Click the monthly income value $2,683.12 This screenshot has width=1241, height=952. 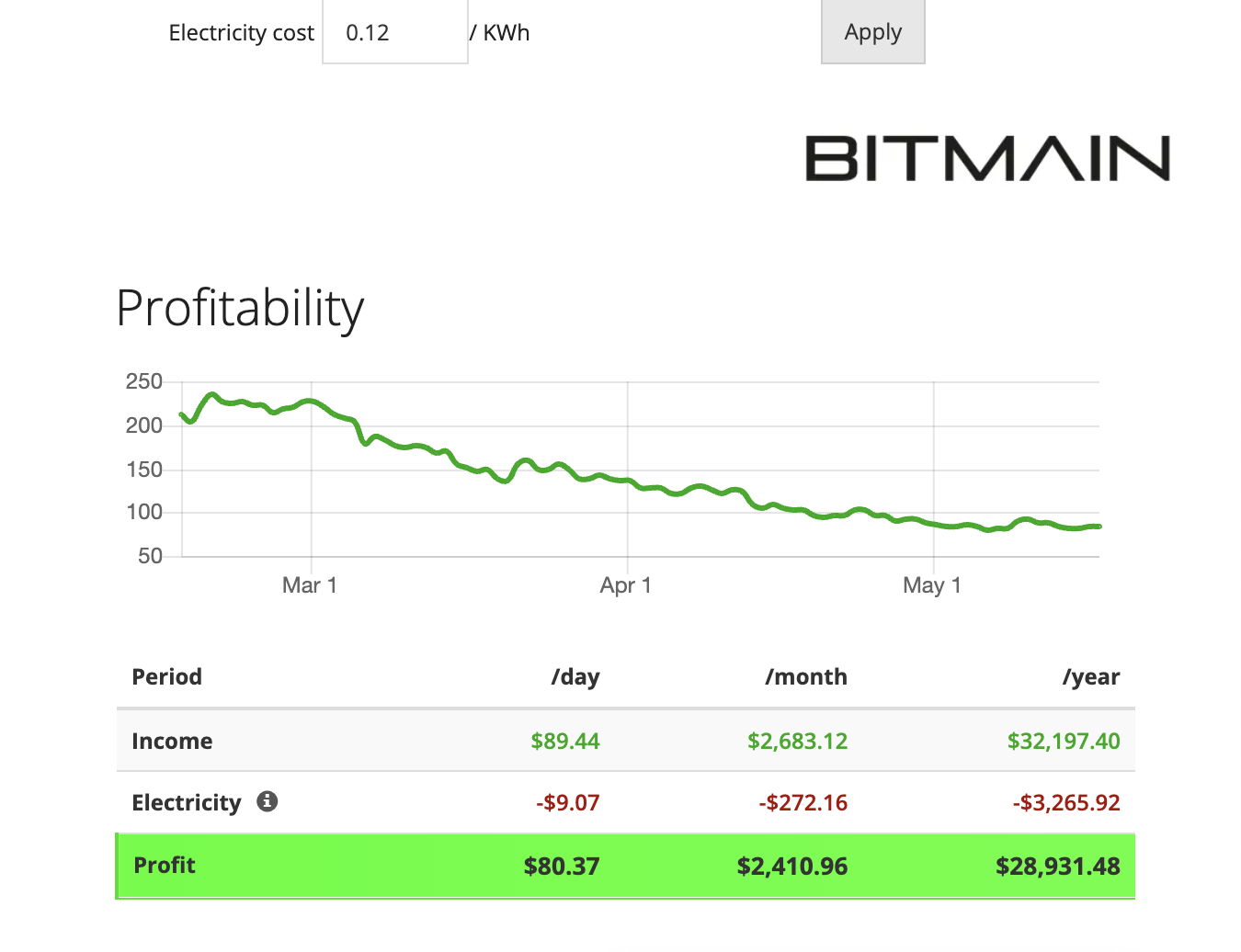tap(797, 741)
